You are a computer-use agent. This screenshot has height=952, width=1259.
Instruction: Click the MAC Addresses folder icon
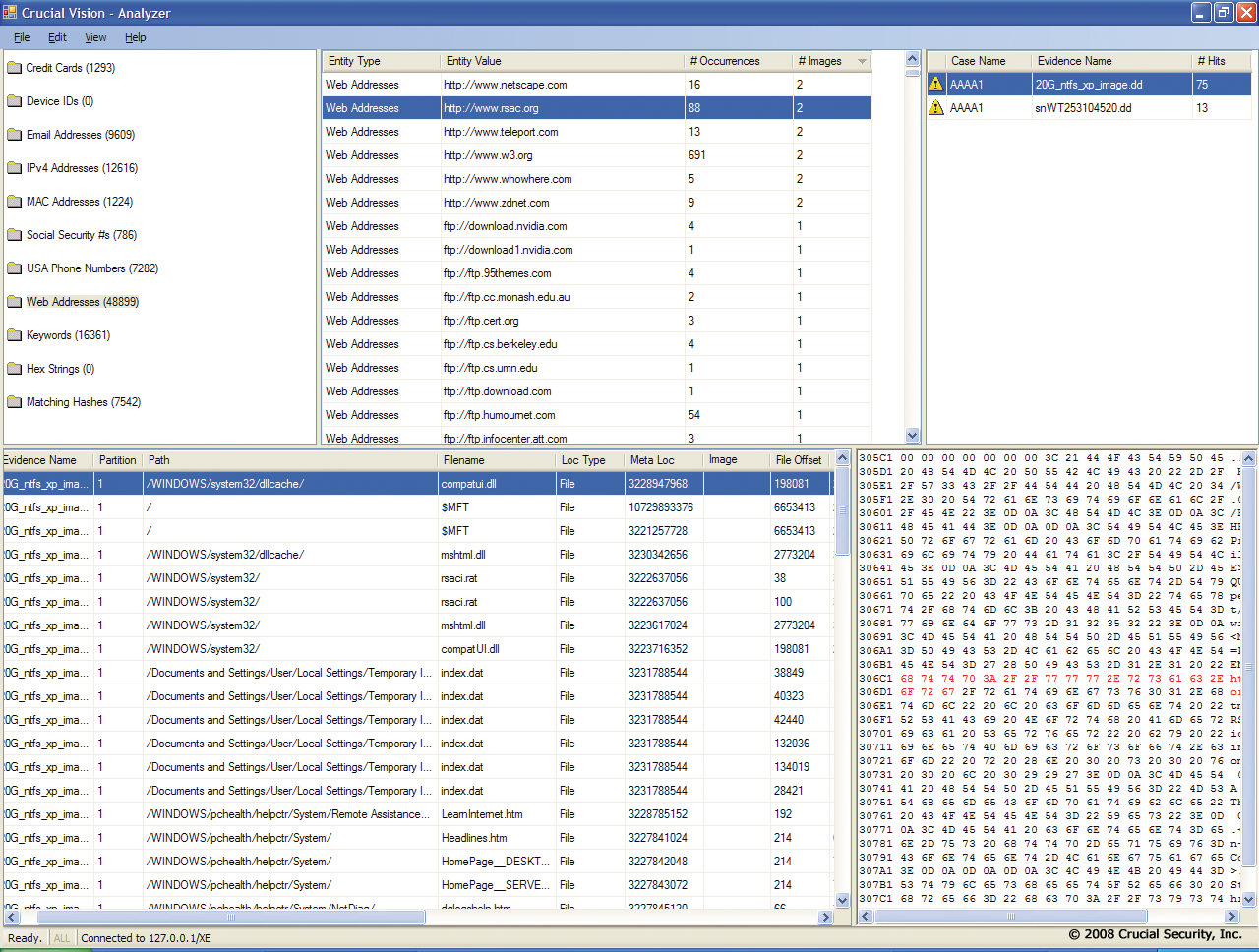pyautogui.click(x=15, y=202)
